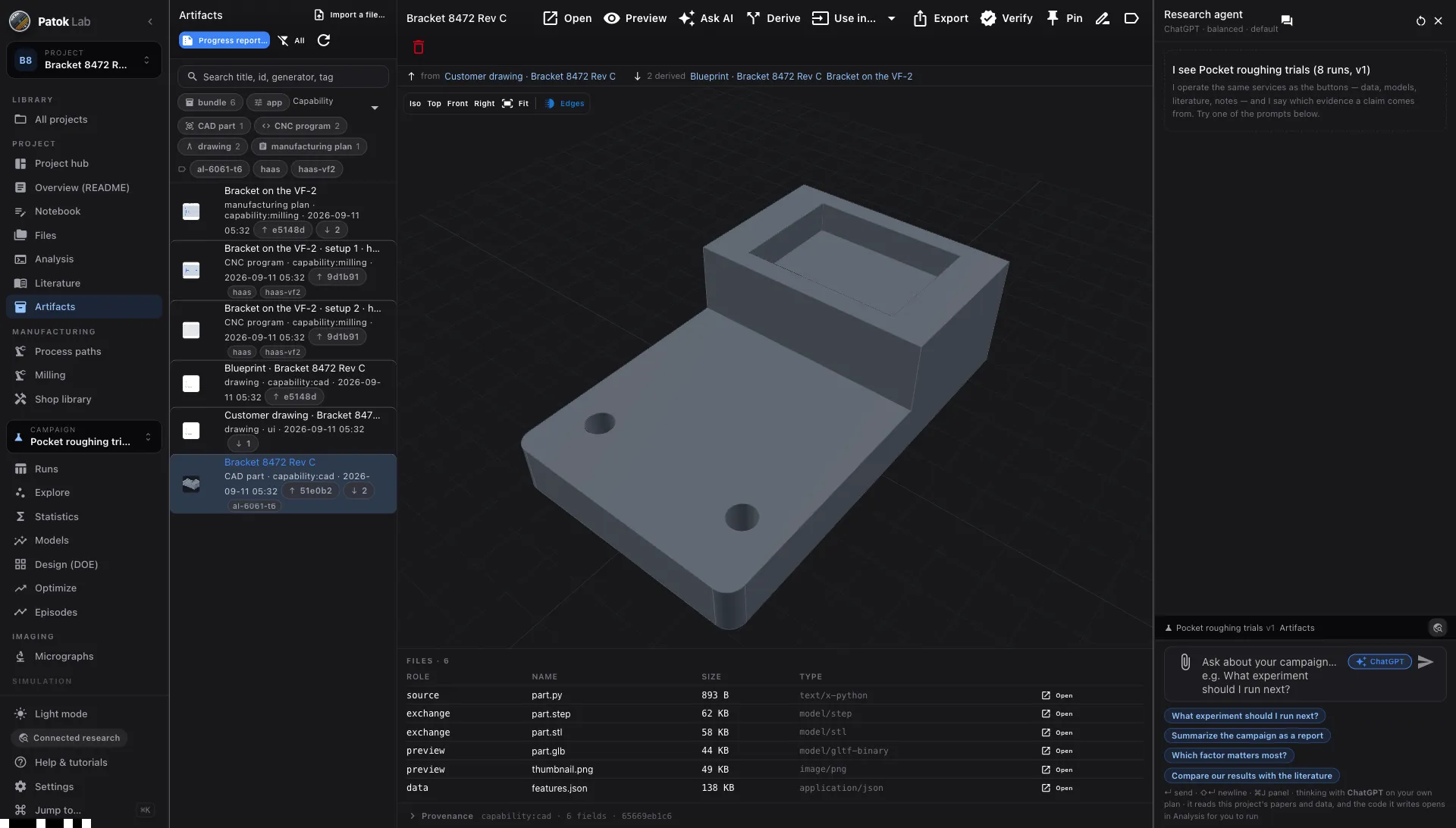Click the artifact search field

[283, 77]
